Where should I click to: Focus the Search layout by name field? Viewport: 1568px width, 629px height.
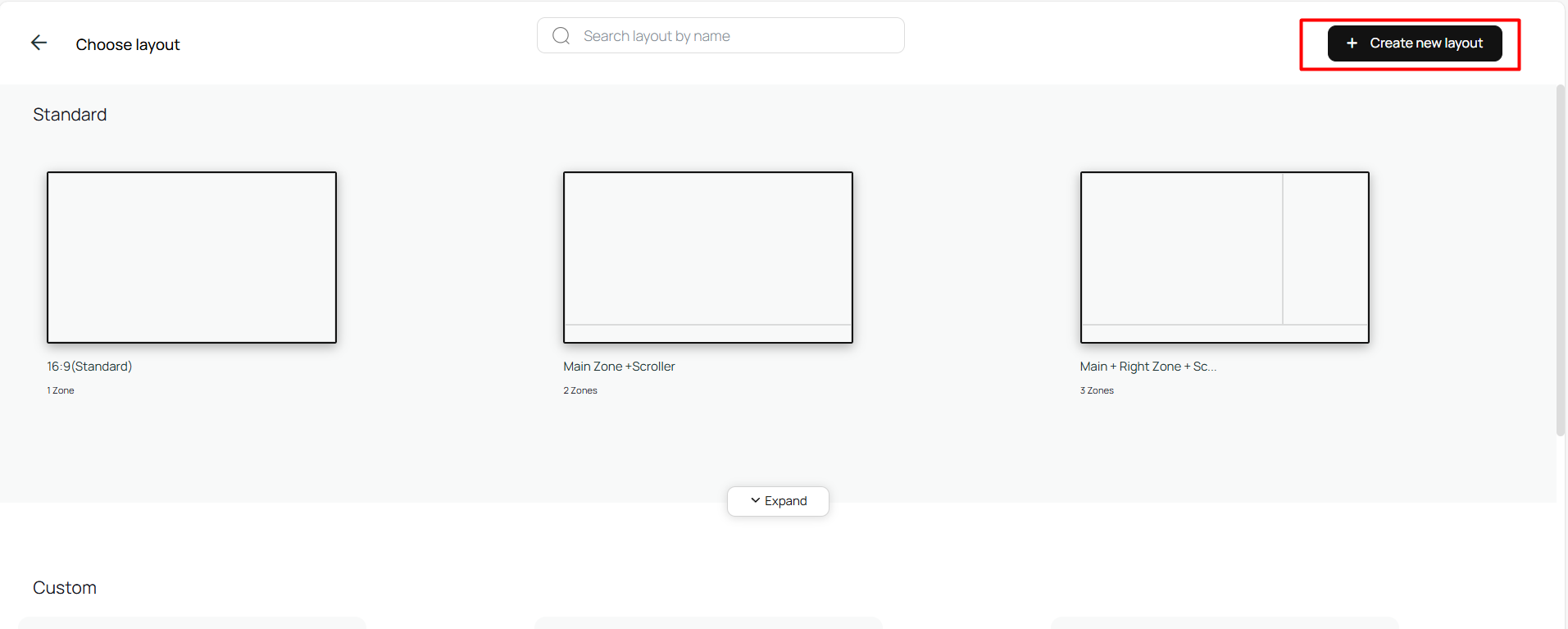(738, 36)
